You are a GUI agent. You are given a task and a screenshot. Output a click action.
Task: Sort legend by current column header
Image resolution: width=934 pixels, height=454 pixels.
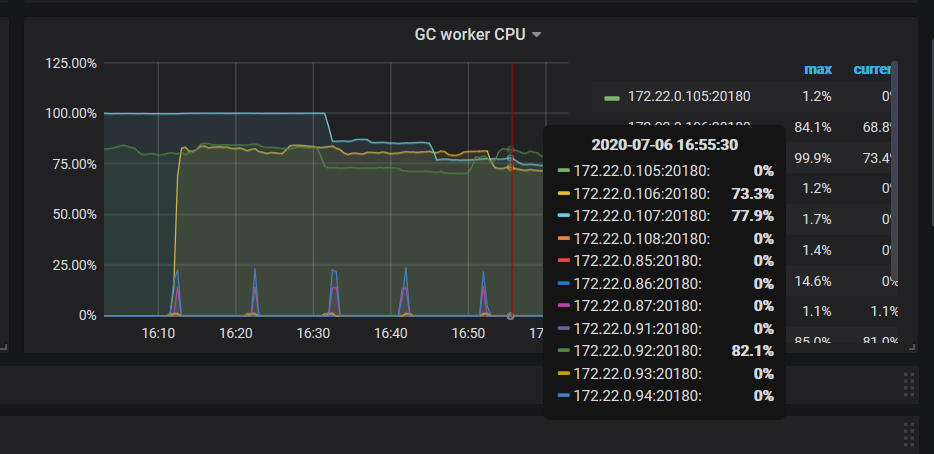coord(872,70)
